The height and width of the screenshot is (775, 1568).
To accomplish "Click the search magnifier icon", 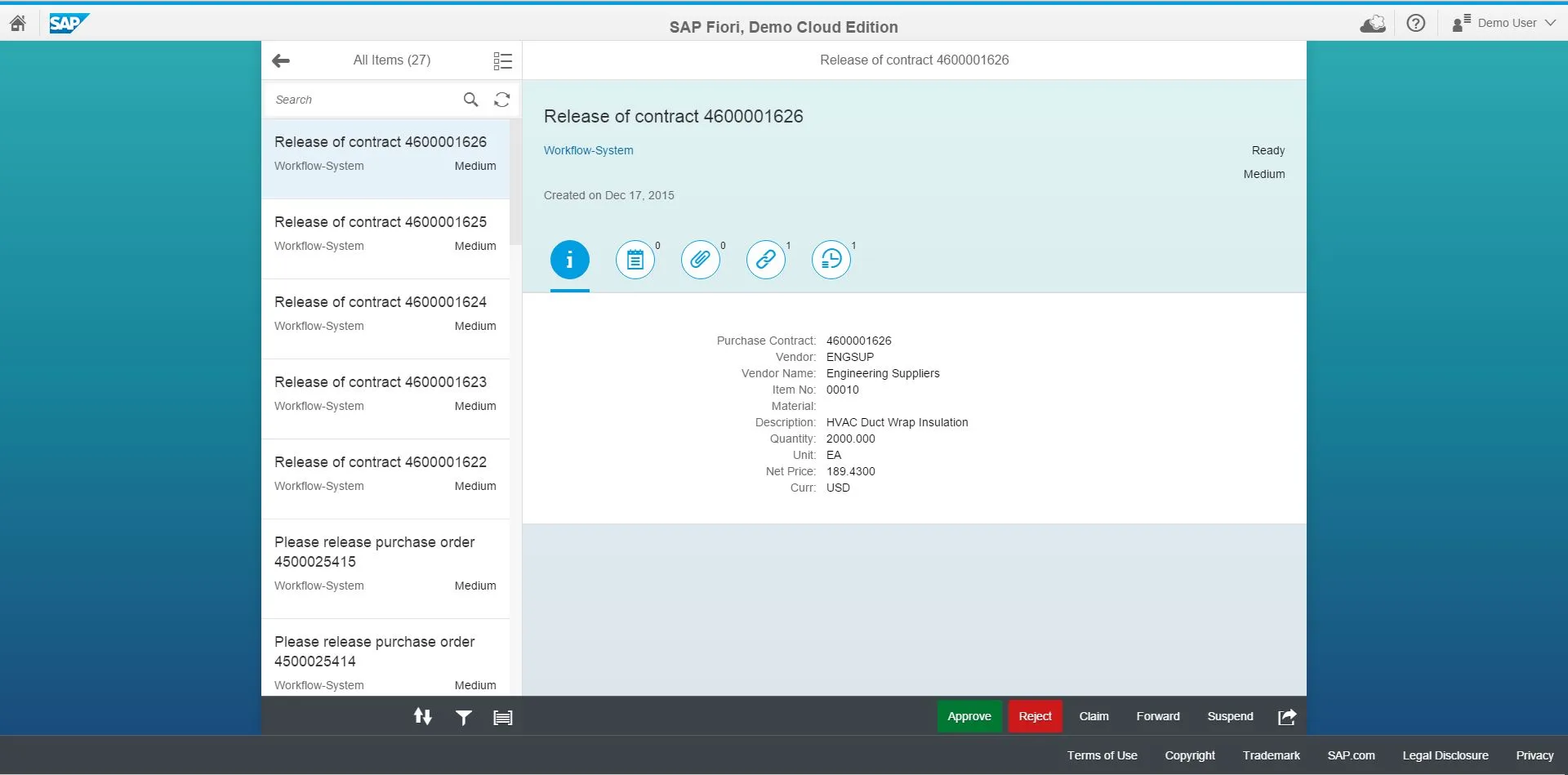I will pyautogui.click(x=470, y=100).
